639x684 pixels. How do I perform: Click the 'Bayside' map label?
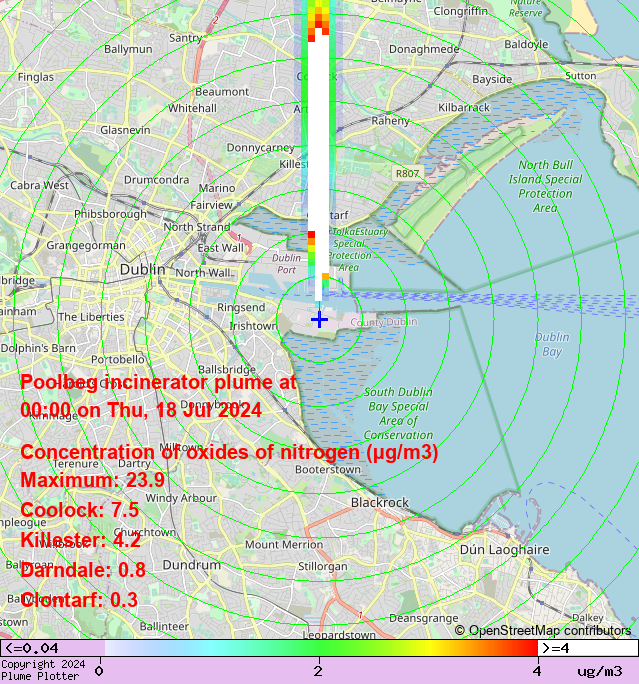click(x=492, y=79)
